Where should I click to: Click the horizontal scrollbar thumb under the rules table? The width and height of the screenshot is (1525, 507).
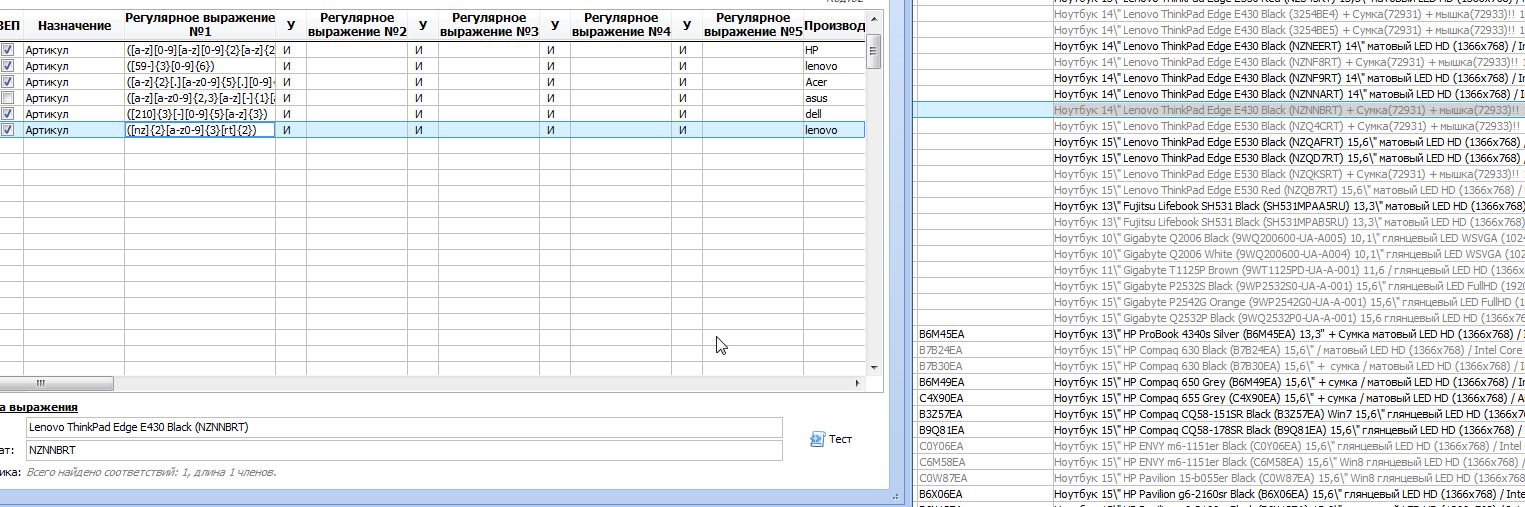coord(56,383)
